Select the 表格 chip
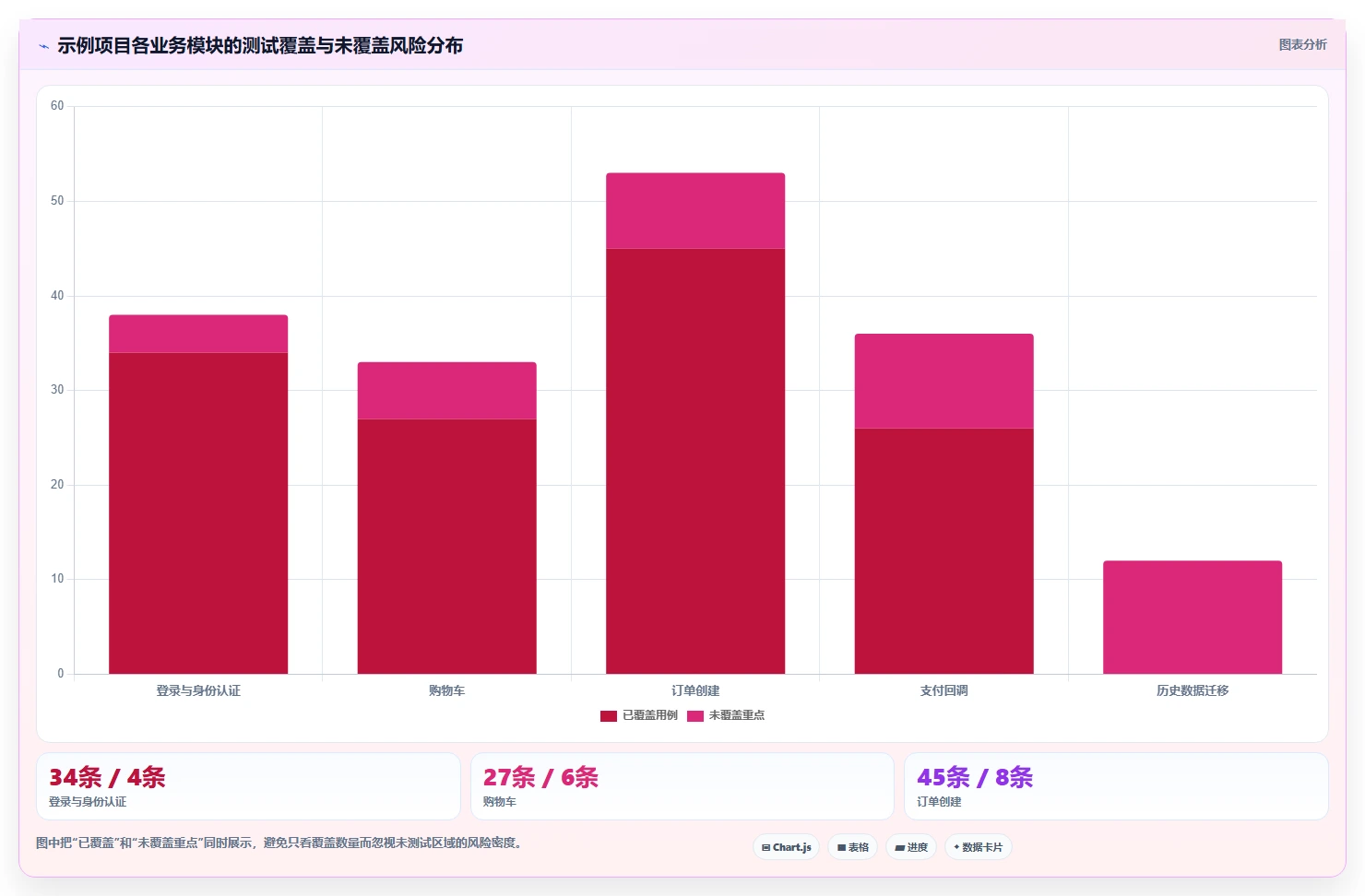 (852, 847)
